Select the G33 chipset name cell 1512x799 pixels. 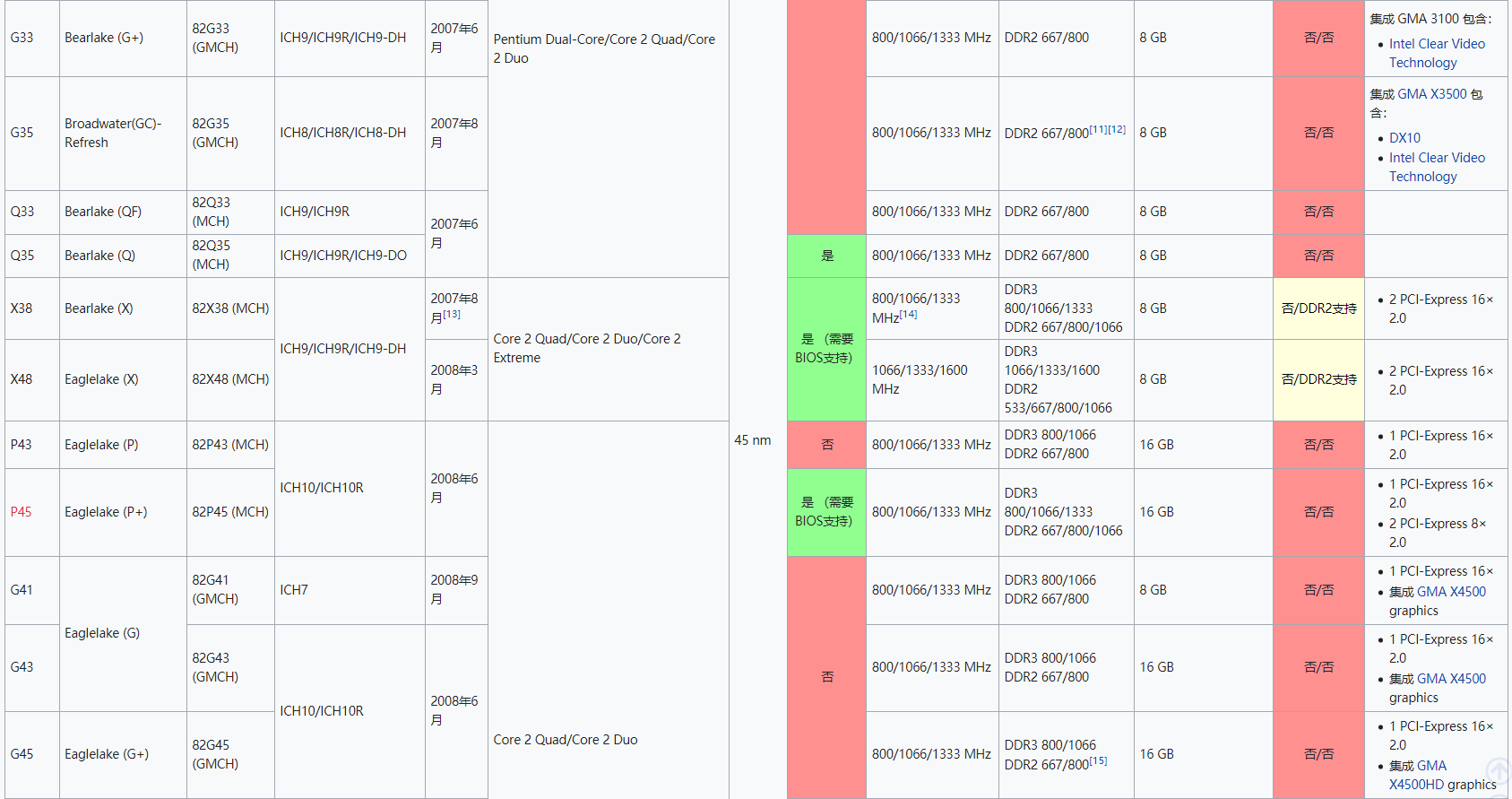click(32, 38)
